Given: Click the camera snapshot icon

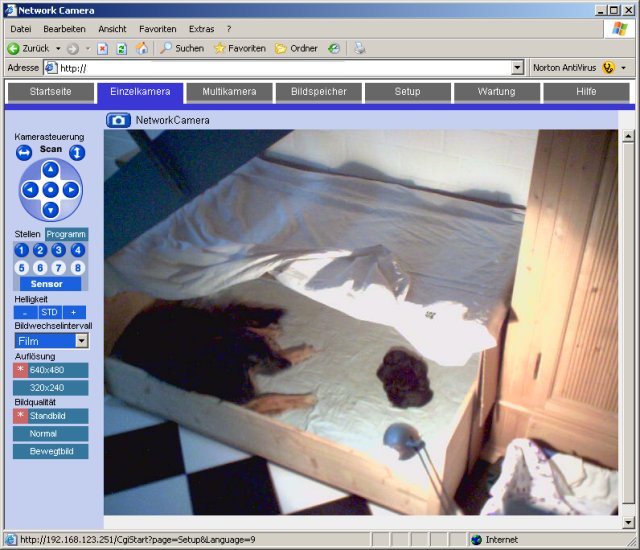Looking at the screenshot, I should 118,120.
